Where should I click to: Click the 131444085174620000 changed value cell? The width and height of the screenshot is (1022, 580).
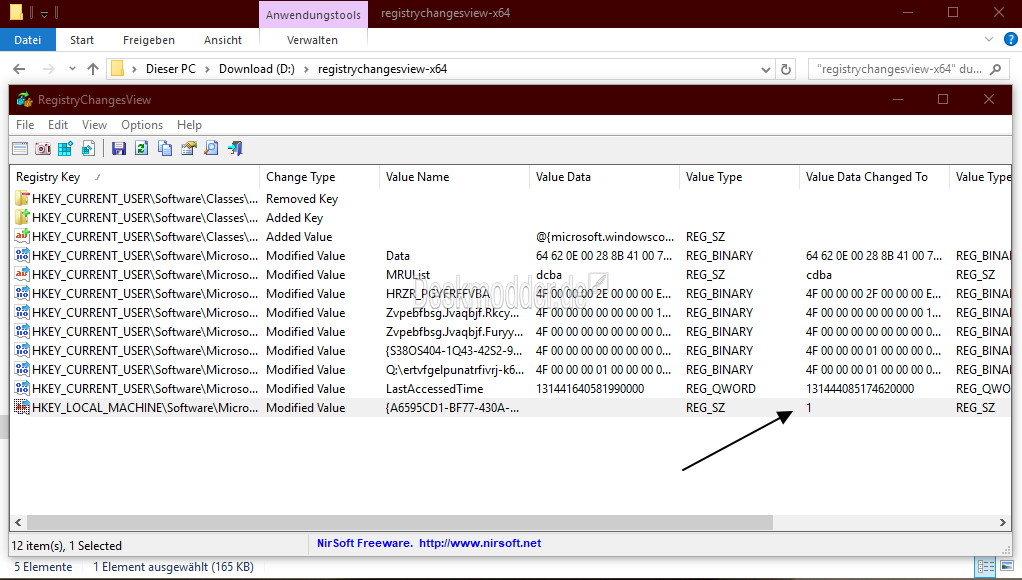tap(860, 388)
